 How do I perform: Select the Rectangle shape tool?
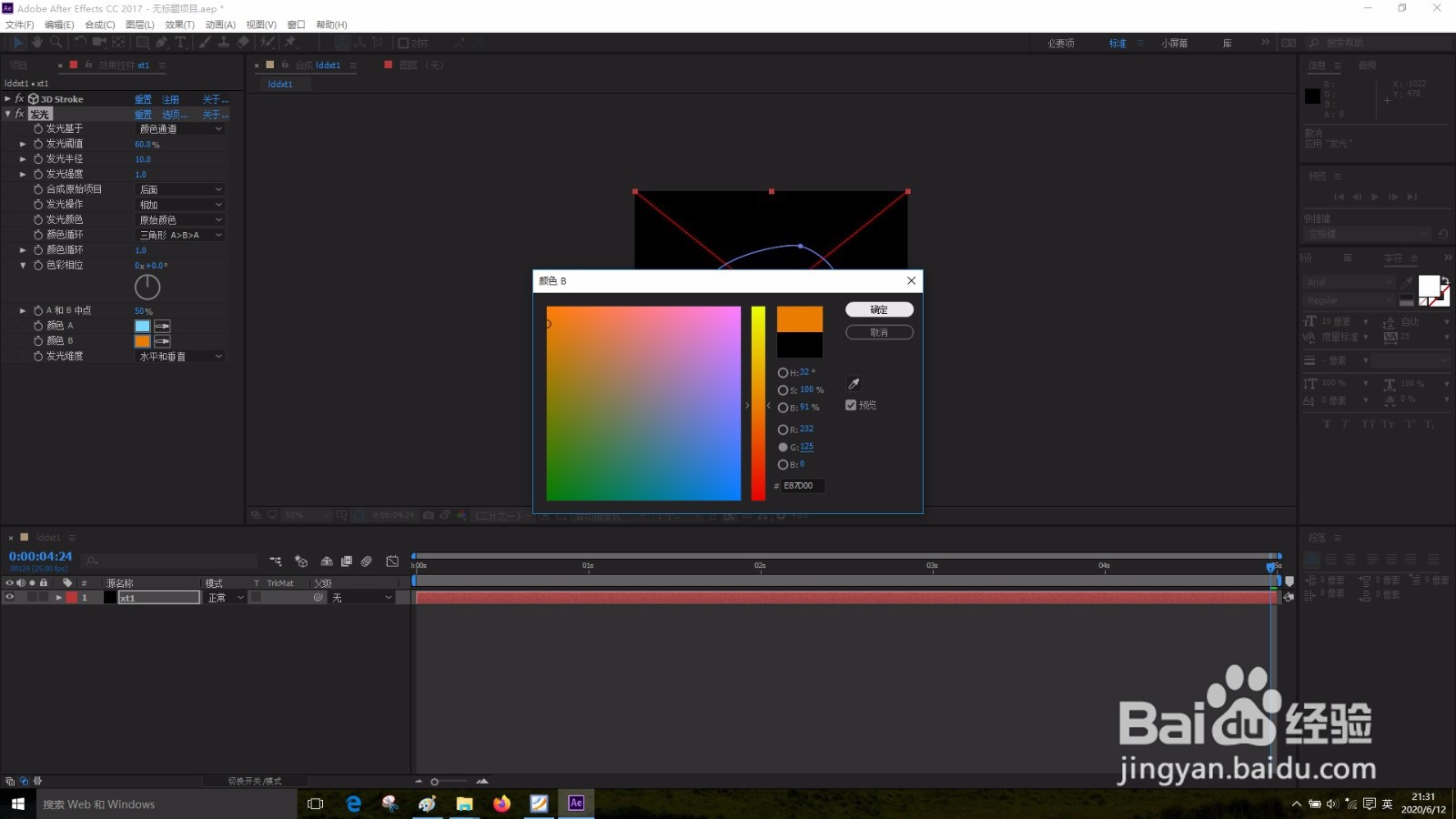click(x=143, y=43)
